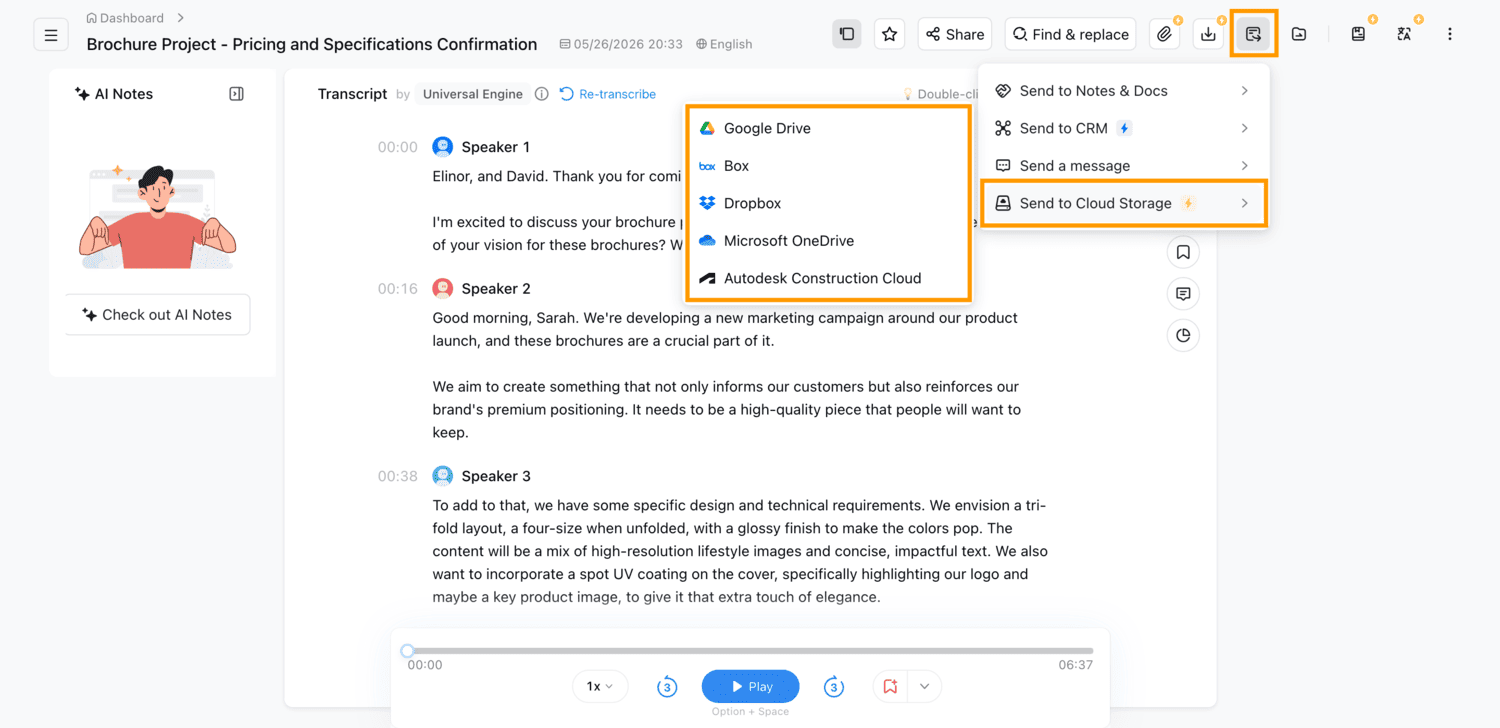Image resolution: width=1500 pixels, height=728 pixels.
Task: Rewind 3 seconds
Action: (667, 687)
